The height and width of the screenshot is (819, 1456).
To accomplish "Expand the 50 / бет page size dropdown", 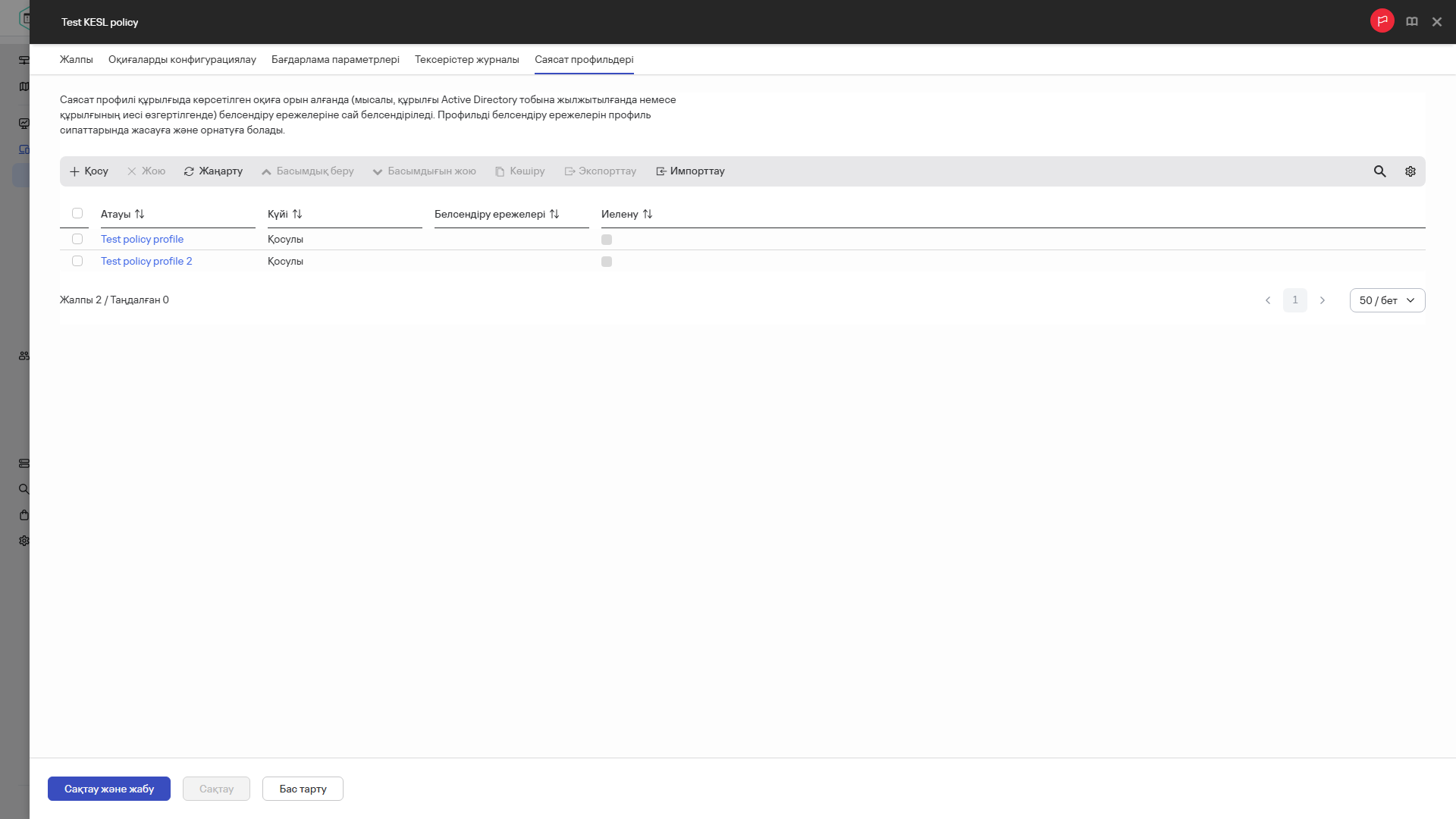I will coord(1386,300).
